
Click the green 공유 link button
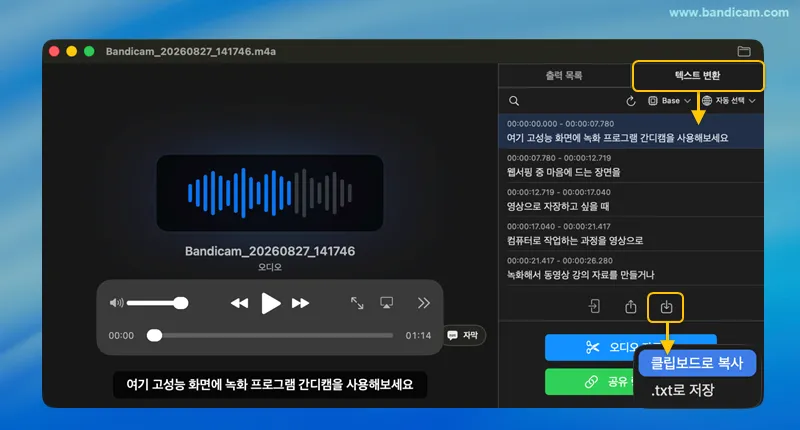coord(589,382)
